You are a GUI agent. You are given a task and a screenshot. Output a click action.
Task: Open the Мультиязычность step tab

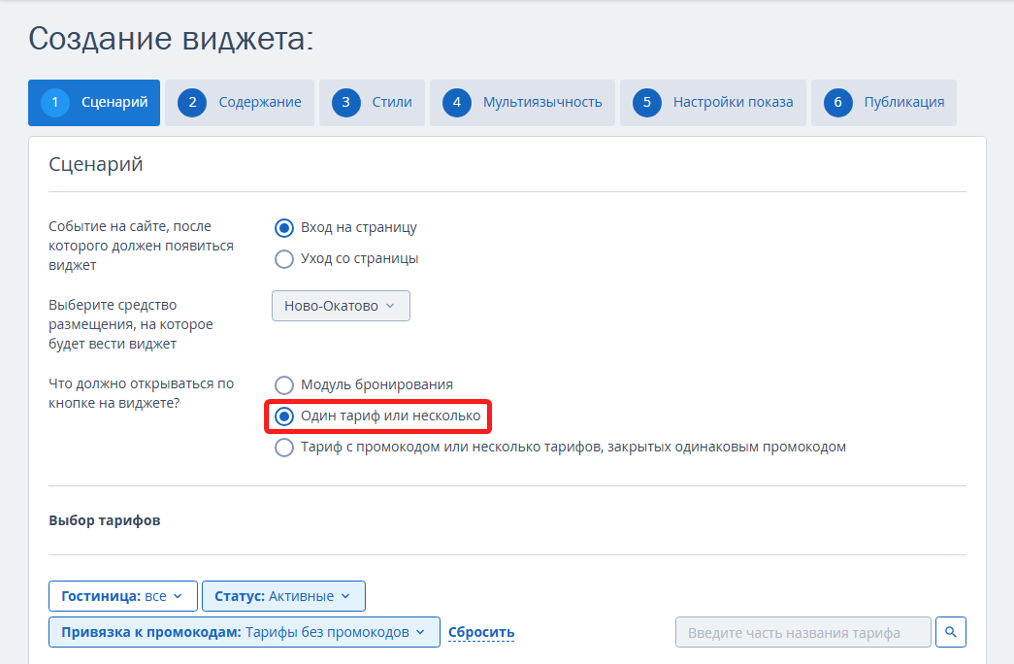(x=523, y=102)
